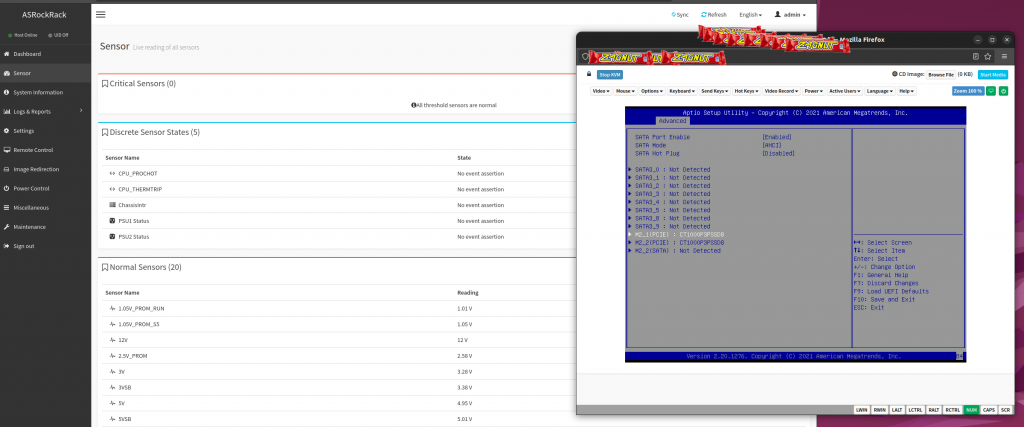Open the Video dropdown in KVM toolbar

point(601,91)
